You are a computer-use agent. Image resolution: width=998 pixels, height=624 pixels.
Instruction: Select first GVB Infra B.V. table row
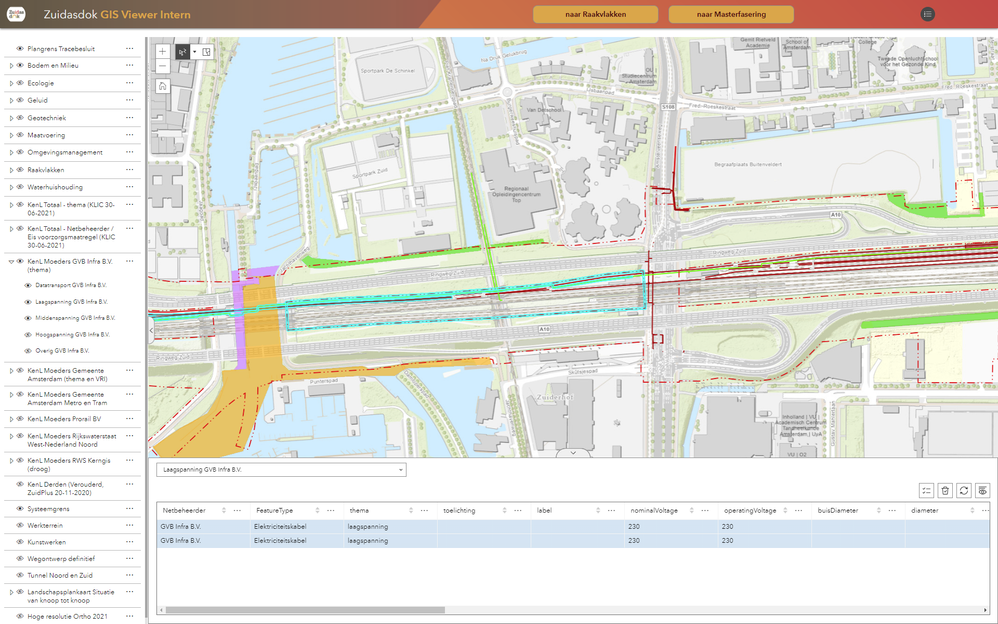point(571,527)
